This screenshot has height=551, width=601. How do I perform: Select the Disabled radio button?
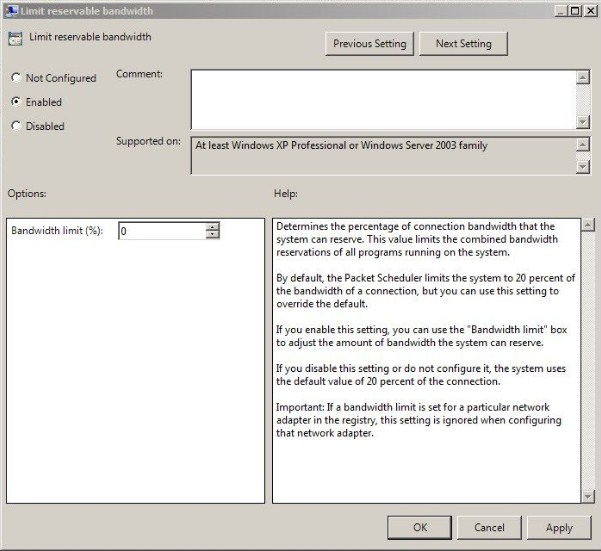pyautogui.click(x=16, y=126)
